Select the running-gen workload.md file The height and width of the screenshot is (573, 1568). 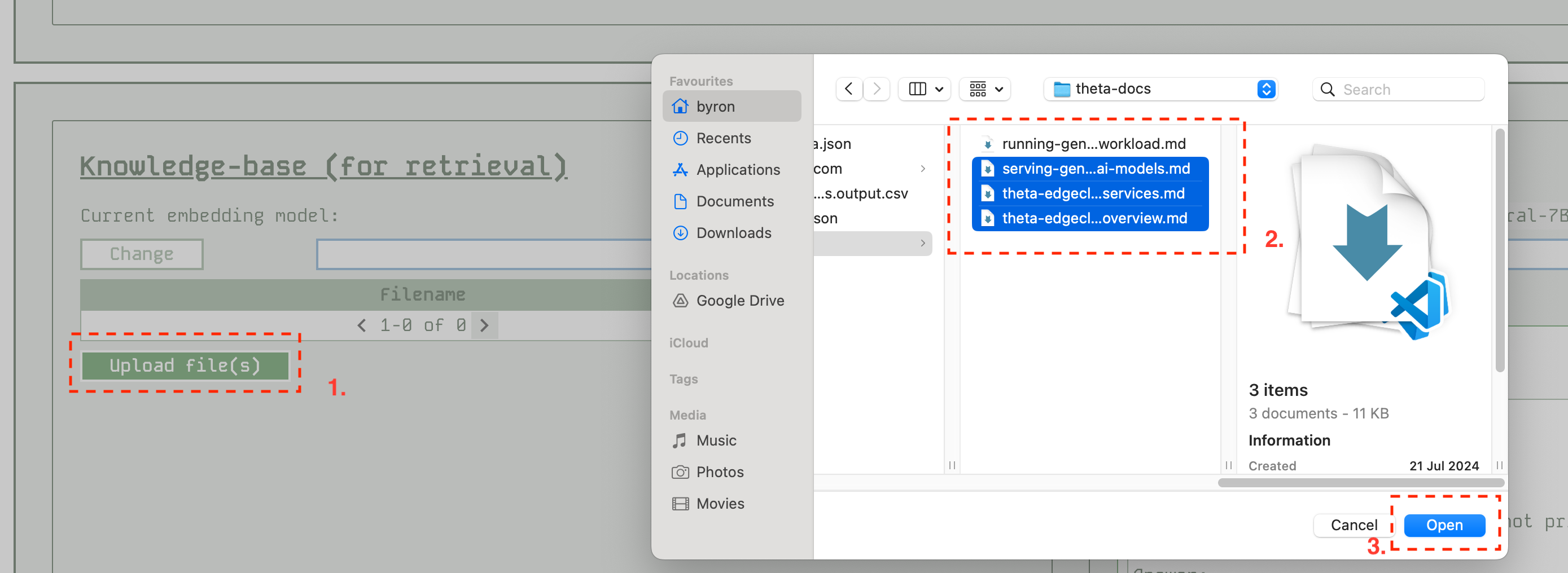[1094, 144]
